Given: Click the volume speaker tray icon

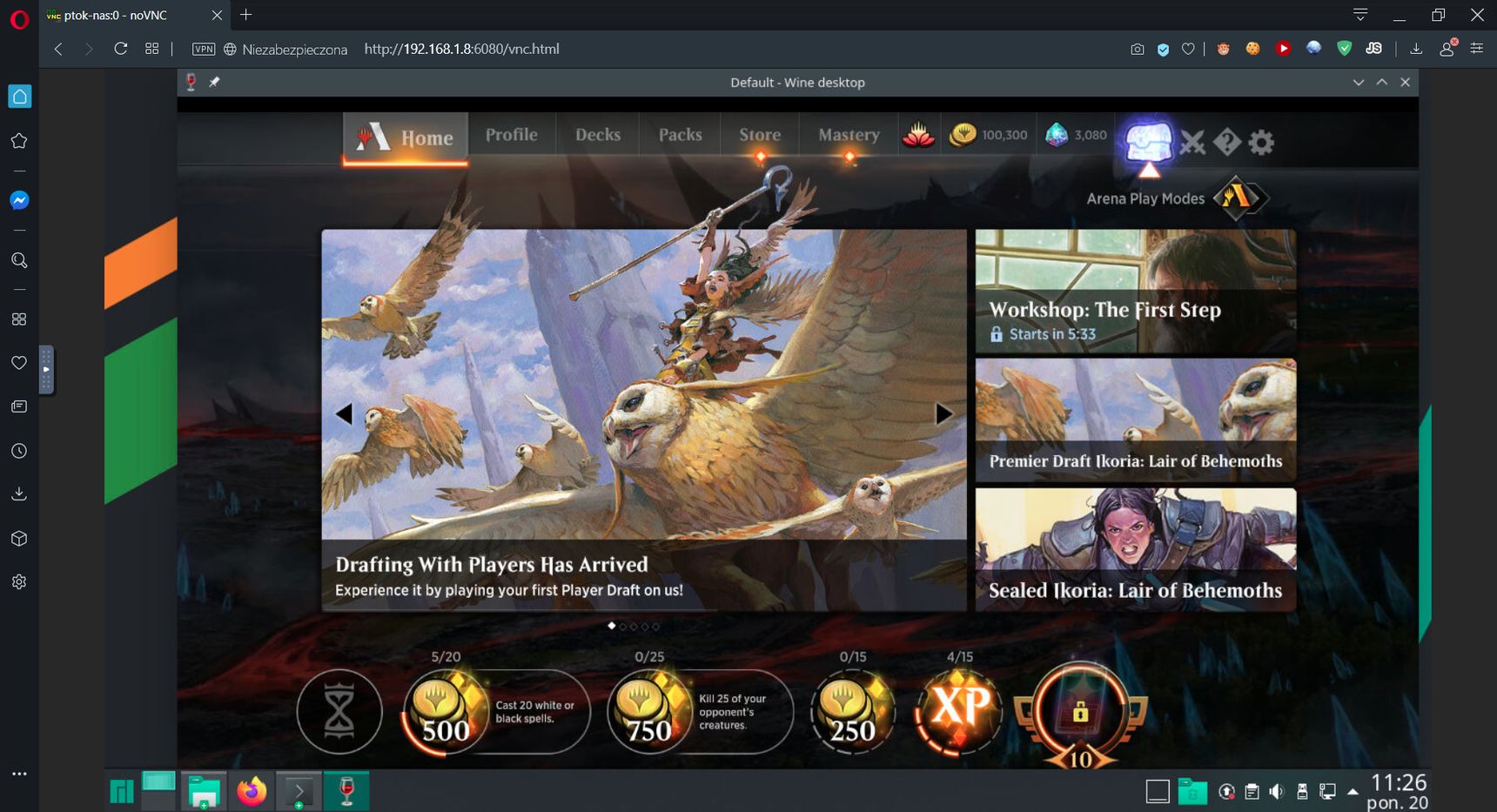Looking at the screenshot, I should (x=1276, y=791).
